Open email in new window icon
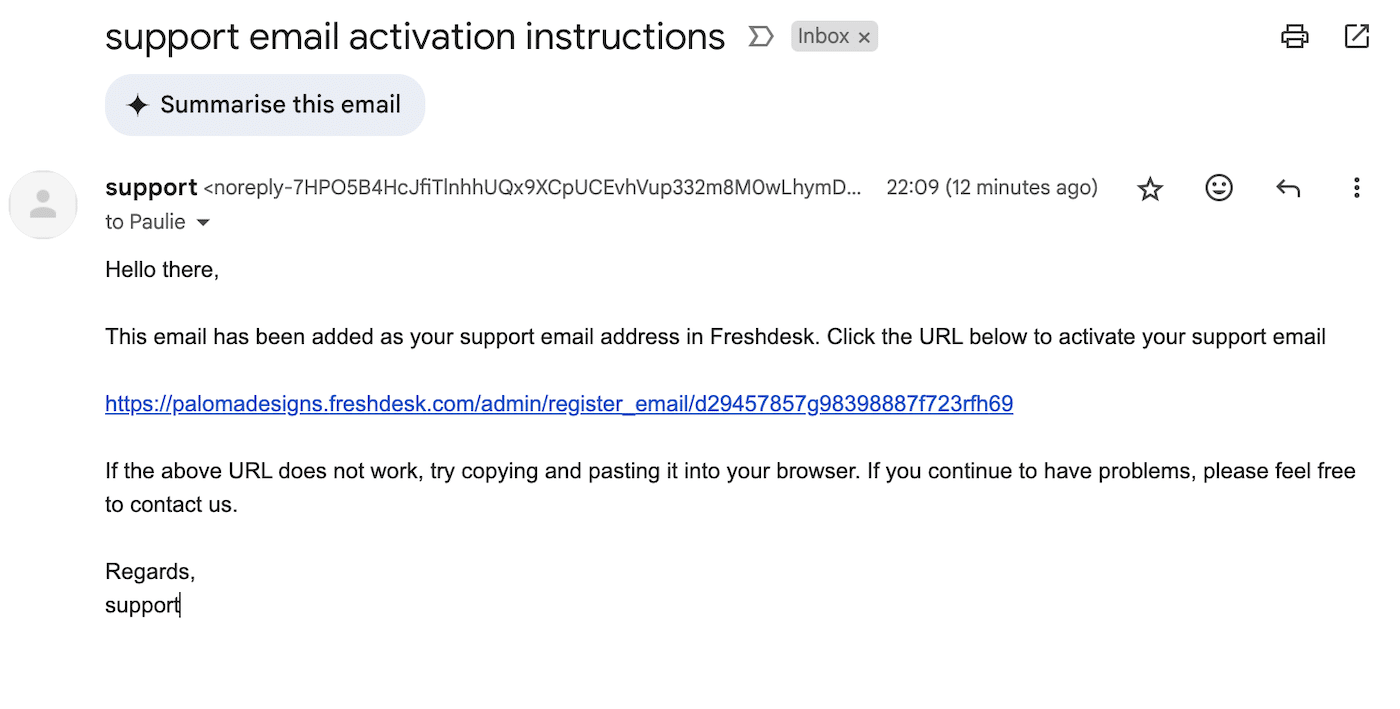The image size is (1400, 709). point(1356,36)
